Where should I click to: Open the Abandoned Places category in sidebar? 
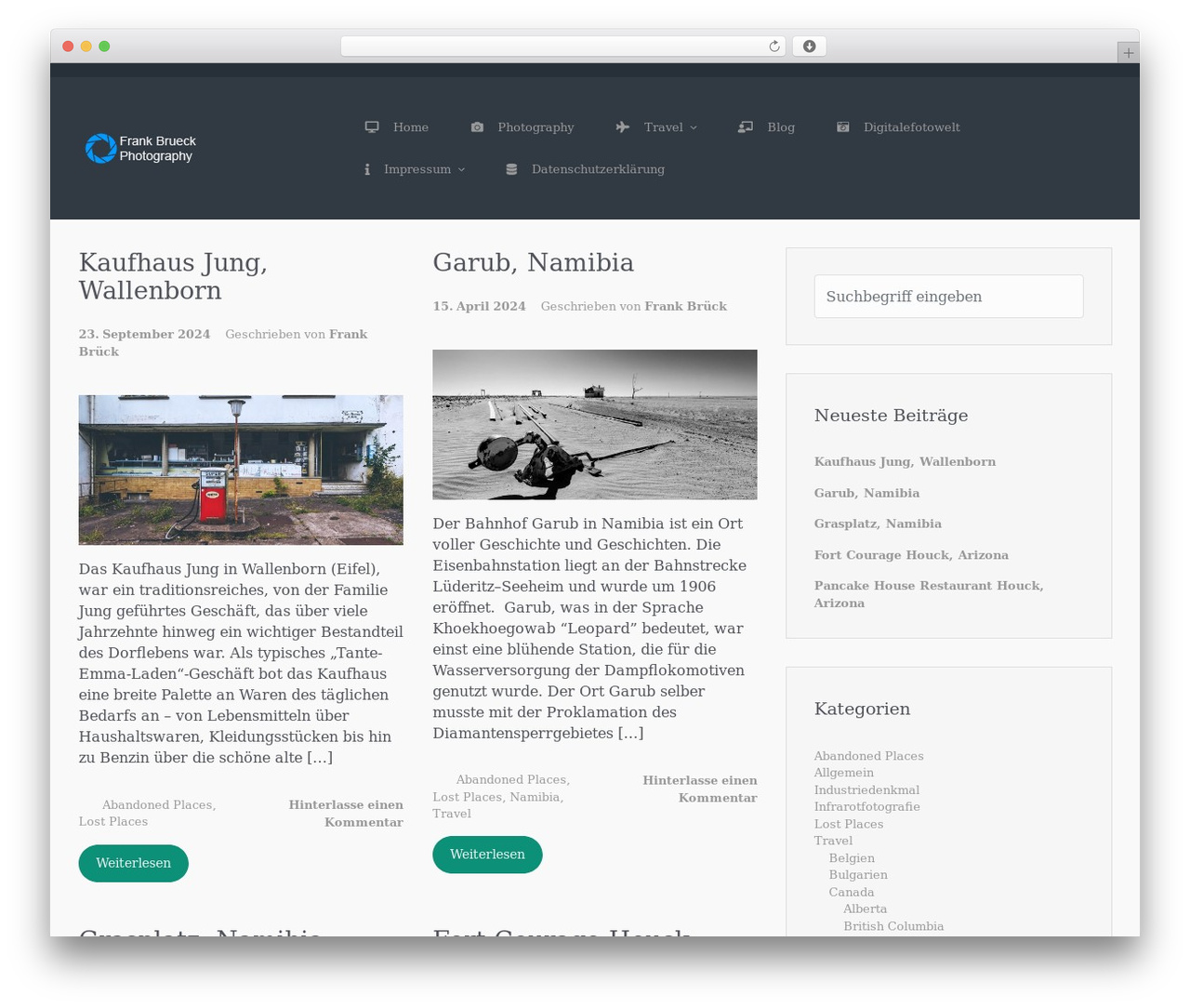tap(869, 756)
